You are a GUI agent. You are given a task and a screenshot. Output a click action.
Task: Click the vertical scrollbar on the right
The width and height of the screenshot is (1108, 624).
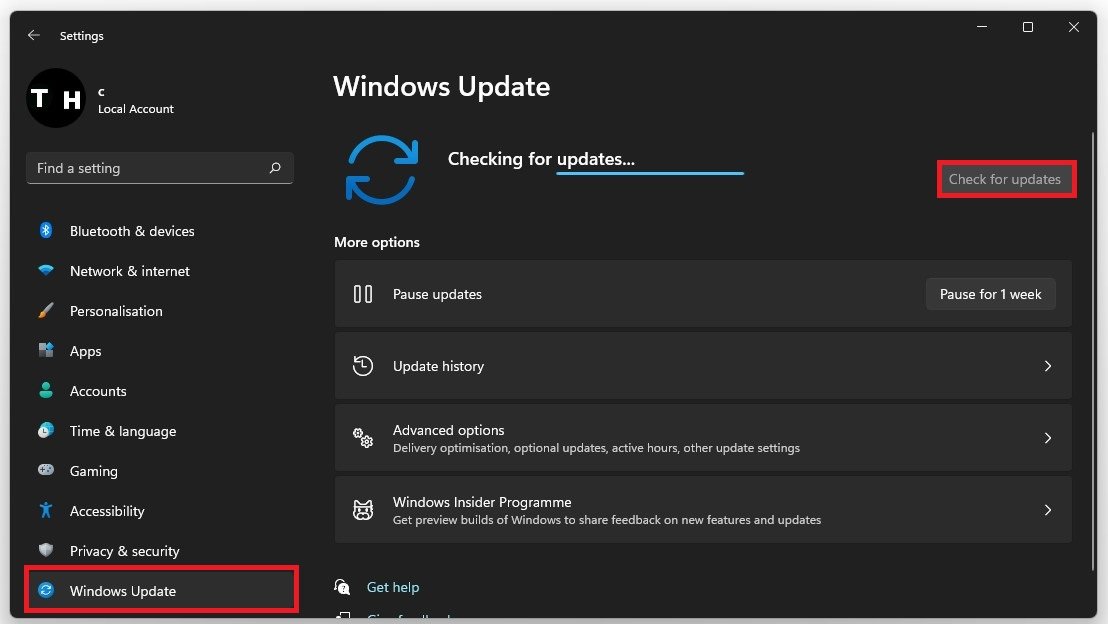pyautogui.click(x=1092, y=350)
